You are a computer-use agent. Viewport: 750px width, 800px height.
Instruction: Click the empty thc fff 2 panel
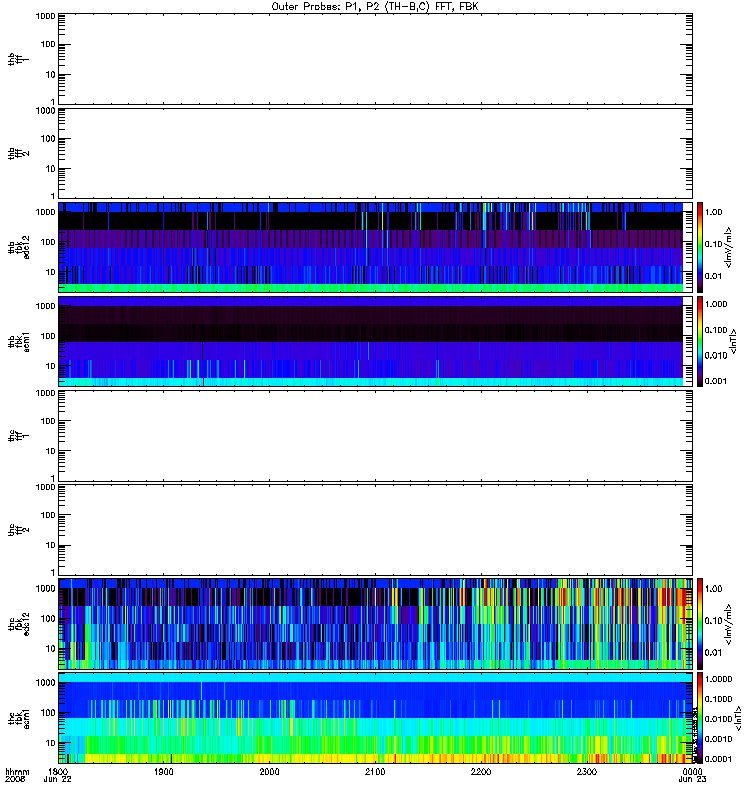tap(376, 530)
